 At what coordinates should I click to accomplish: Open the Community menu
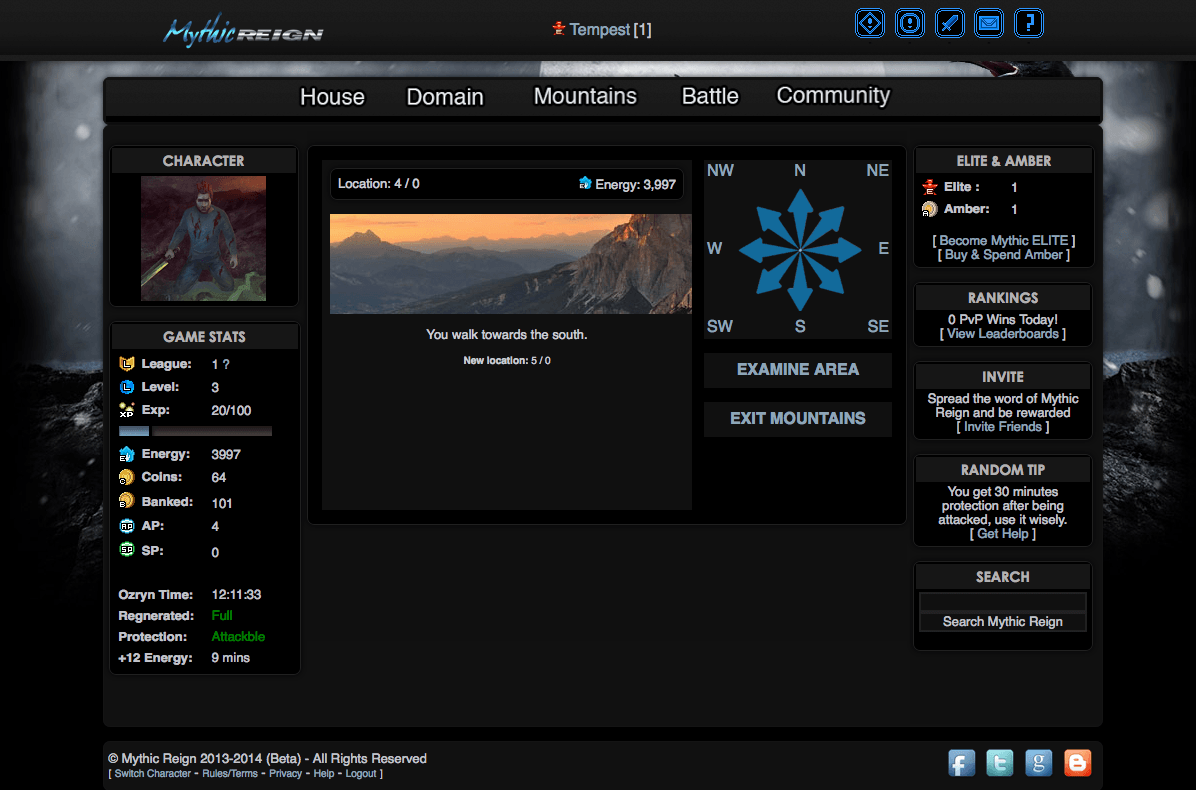pos(833,95)
